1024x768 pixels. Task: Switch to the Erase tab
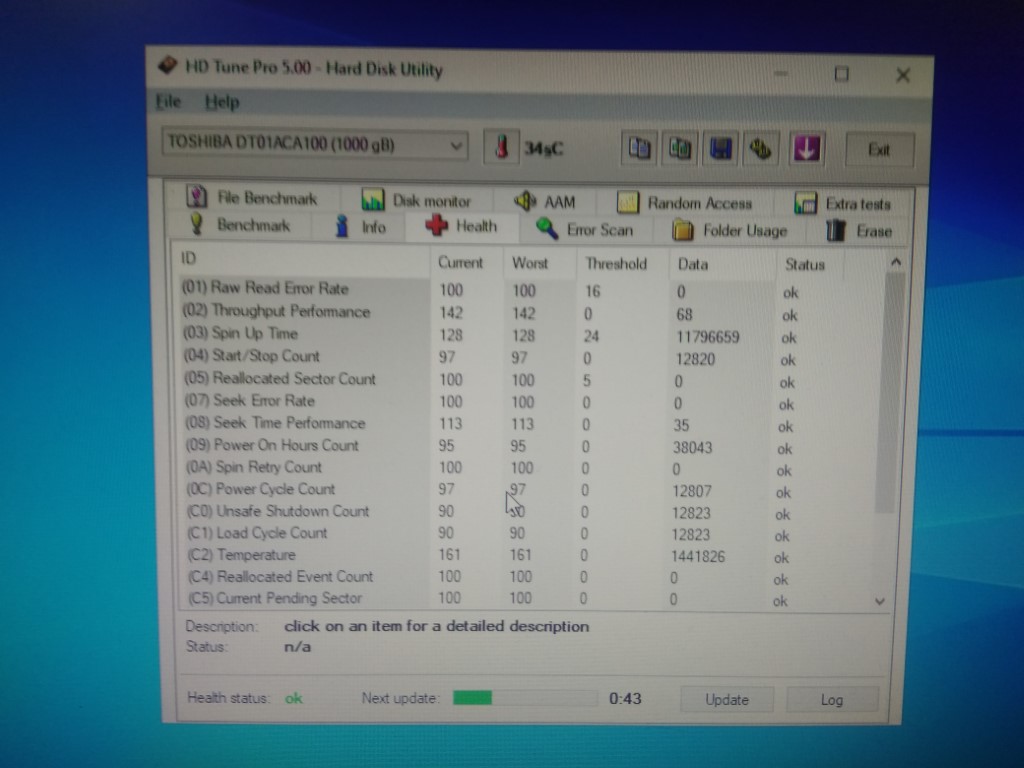(859, 231)
